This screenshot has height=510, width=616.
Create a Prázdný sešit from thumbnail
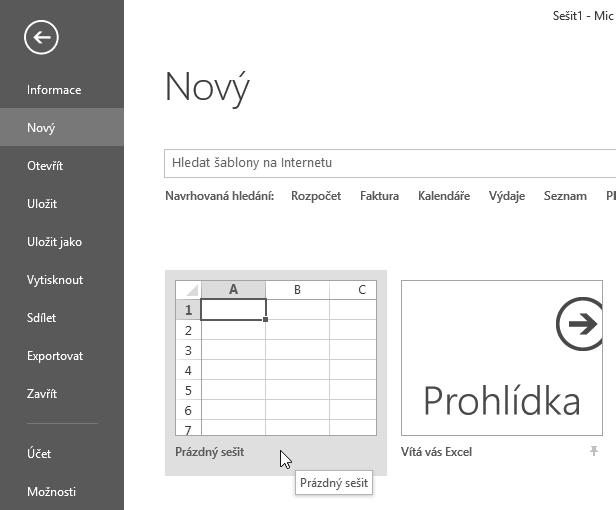coord(276,358)
